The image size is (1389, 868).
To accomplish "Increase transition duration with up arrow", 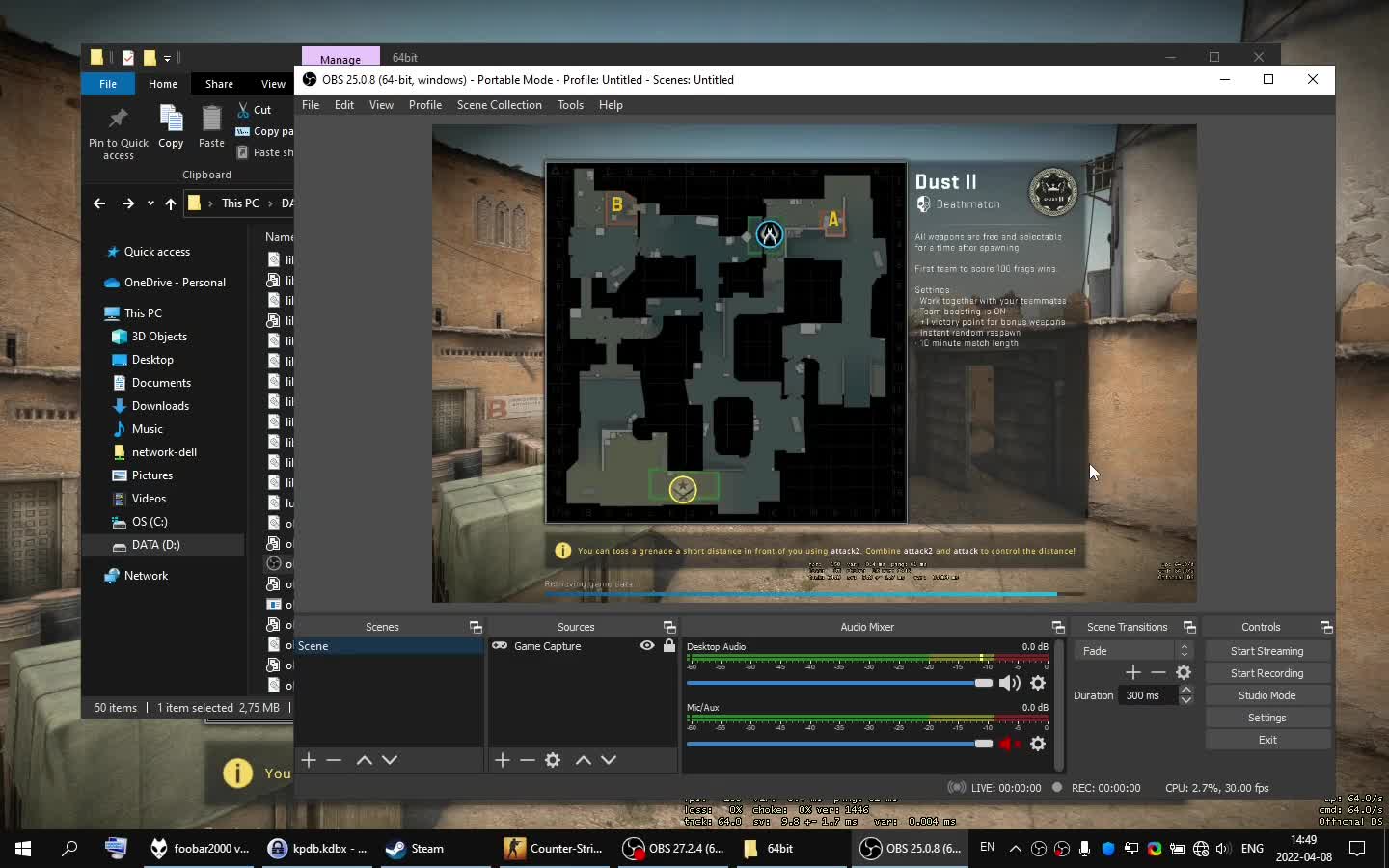I will coord(1186,690).
